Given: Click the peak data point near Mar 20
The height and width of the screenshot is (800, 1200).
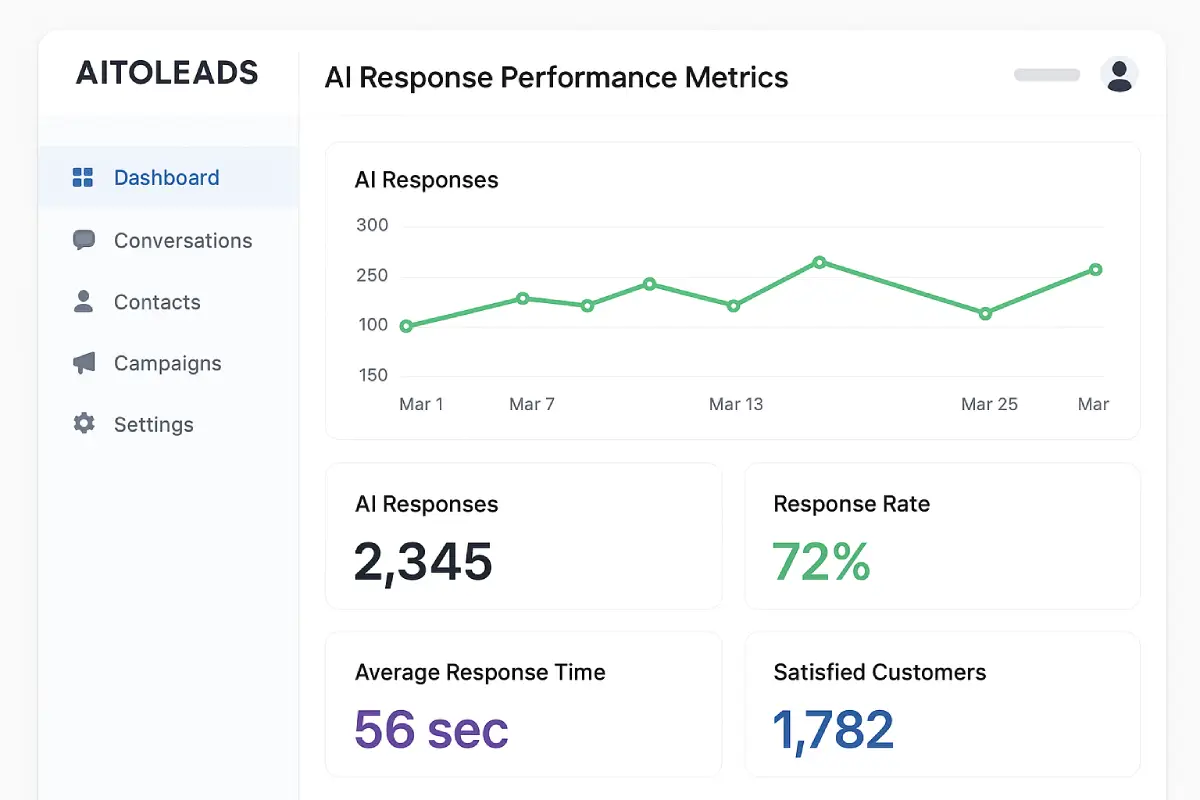Looking at the screenshot, I should point(821,263).
